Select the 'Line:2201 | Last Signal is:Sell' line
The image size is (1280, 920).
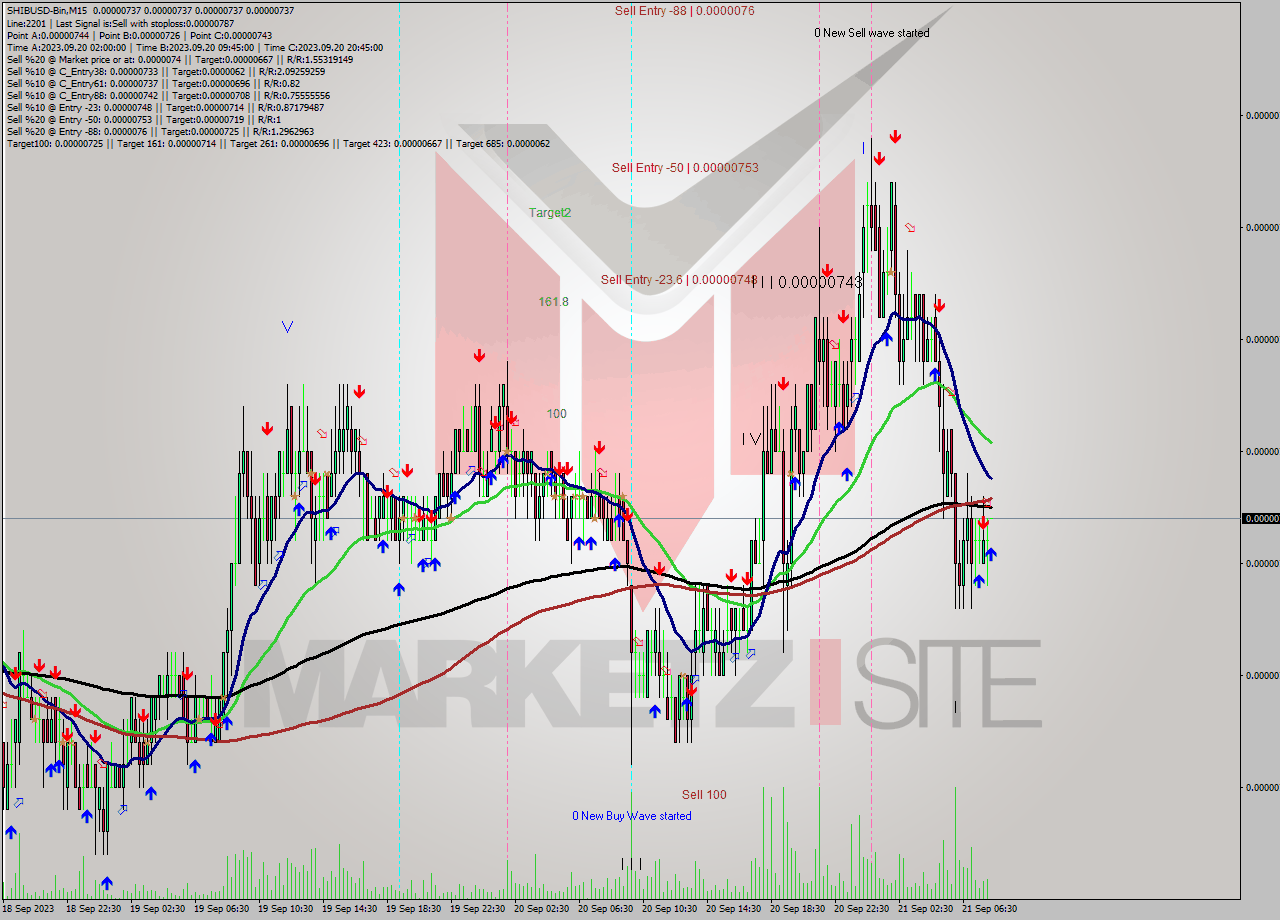pyautogui.click(x=120, y=23)
